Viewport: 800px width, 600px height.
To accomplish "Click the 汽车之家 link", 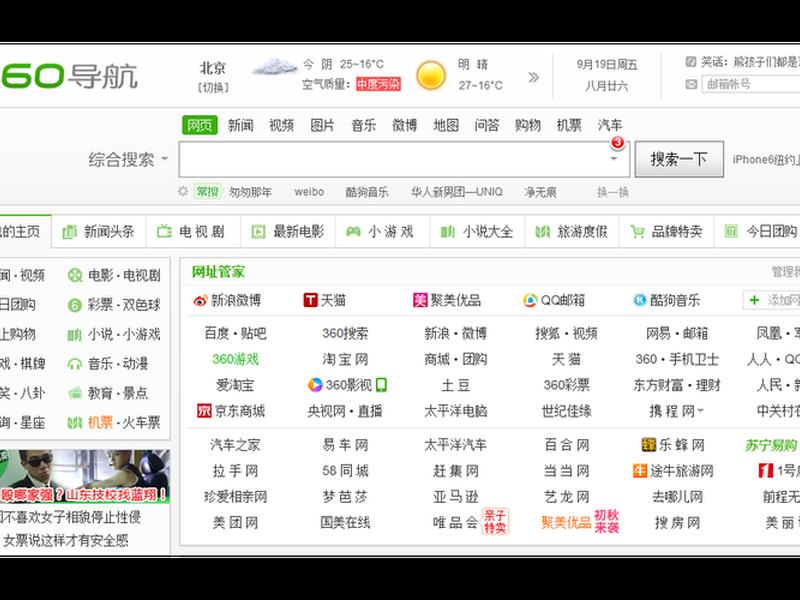I will coord(235,445).
